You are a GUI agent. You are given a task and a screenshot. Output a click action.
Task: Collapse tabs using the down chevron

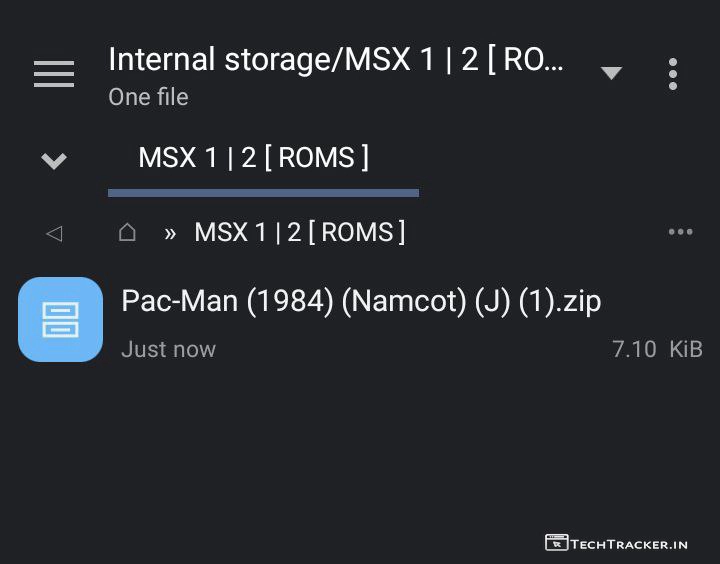[x=54, y=160]
